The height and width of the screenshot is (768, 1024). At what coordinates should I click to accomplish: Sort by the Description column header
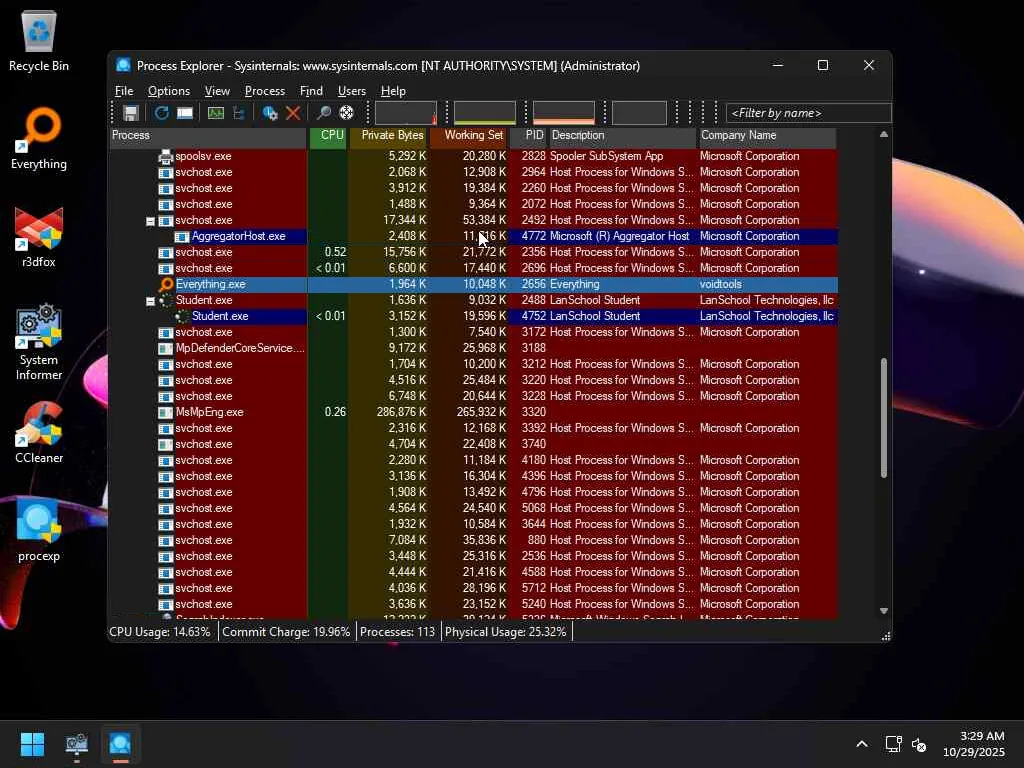(x=622, y=136)
